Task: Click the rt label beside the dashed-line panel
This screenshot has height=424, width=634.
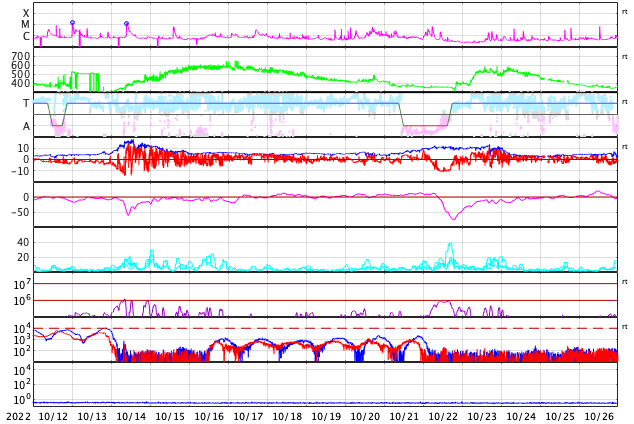Action: click(x=625, y=327)
